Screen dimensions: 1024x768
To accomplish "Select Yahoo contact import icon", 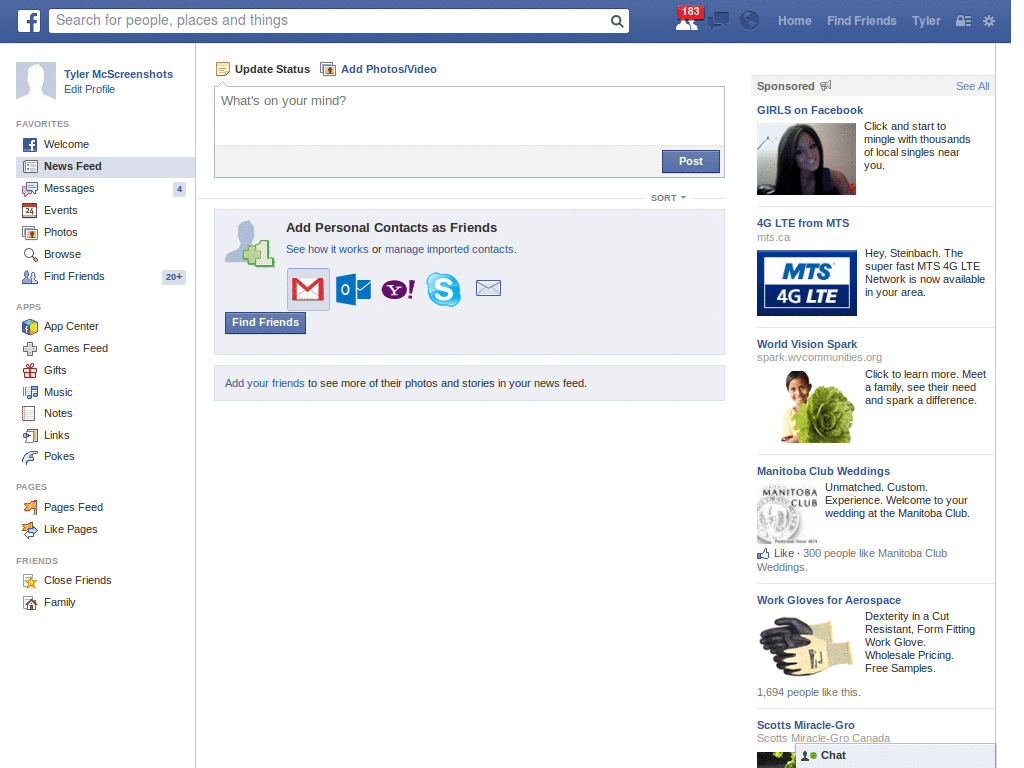I will [398, 289].
